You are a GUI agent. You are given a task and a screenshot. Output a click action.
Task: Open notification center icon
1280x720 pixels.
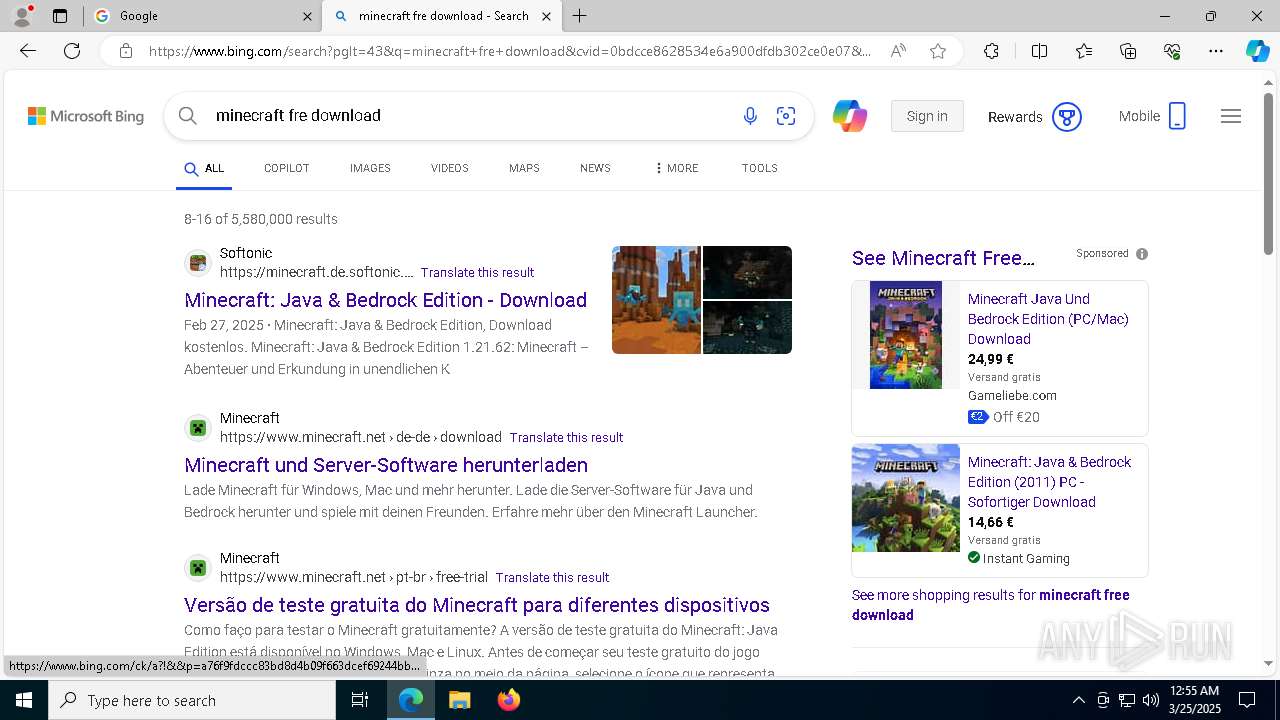click(x=1247, y=700)
